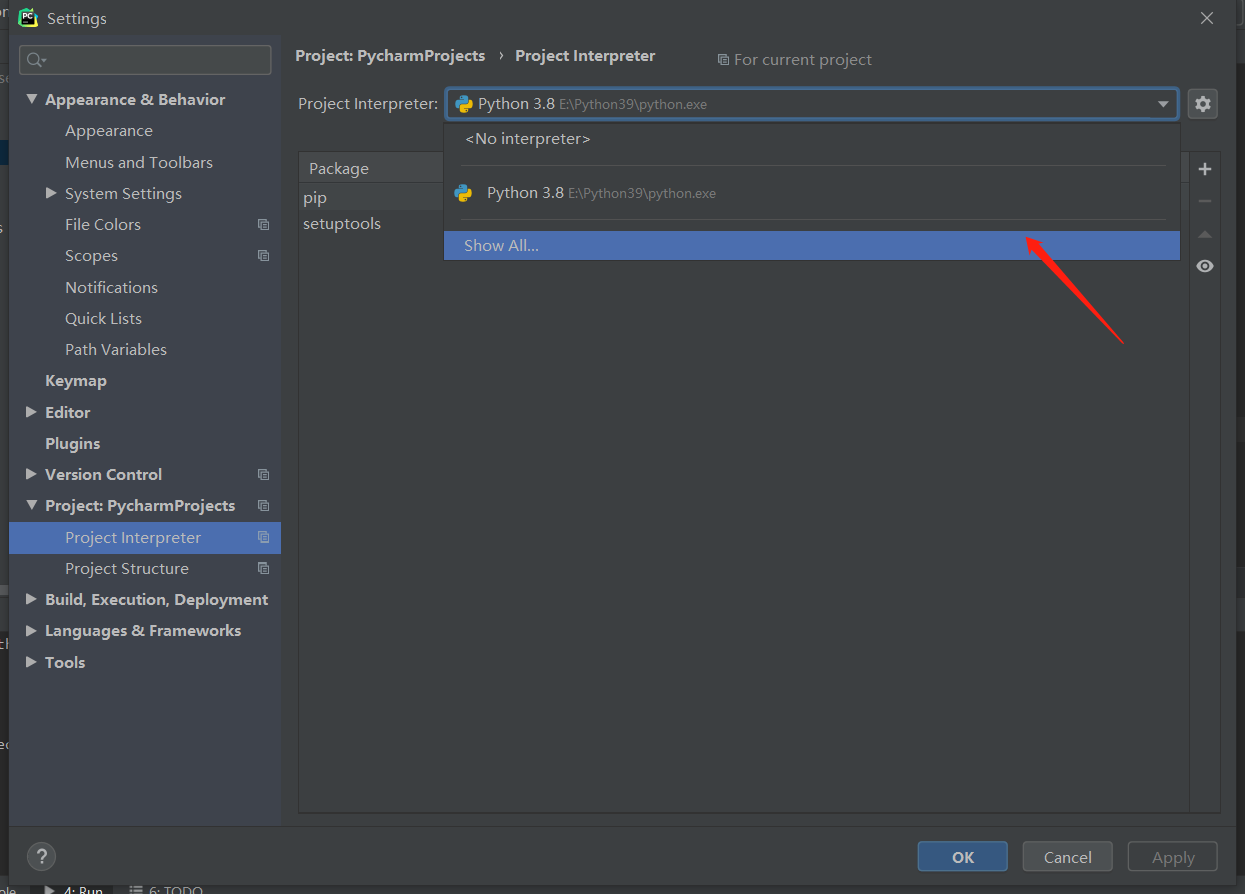Open the Appearance settings page
1245x894 pixels.
109,131
